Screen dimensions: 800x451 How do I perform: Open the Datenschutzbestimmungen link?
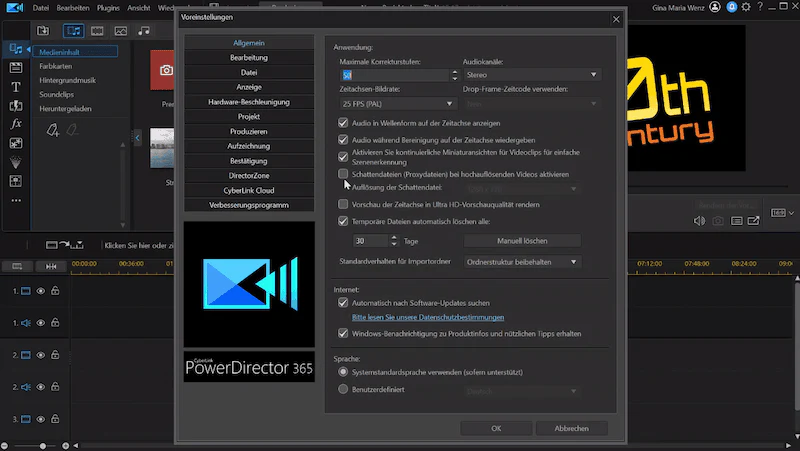[x=428, y=317]
